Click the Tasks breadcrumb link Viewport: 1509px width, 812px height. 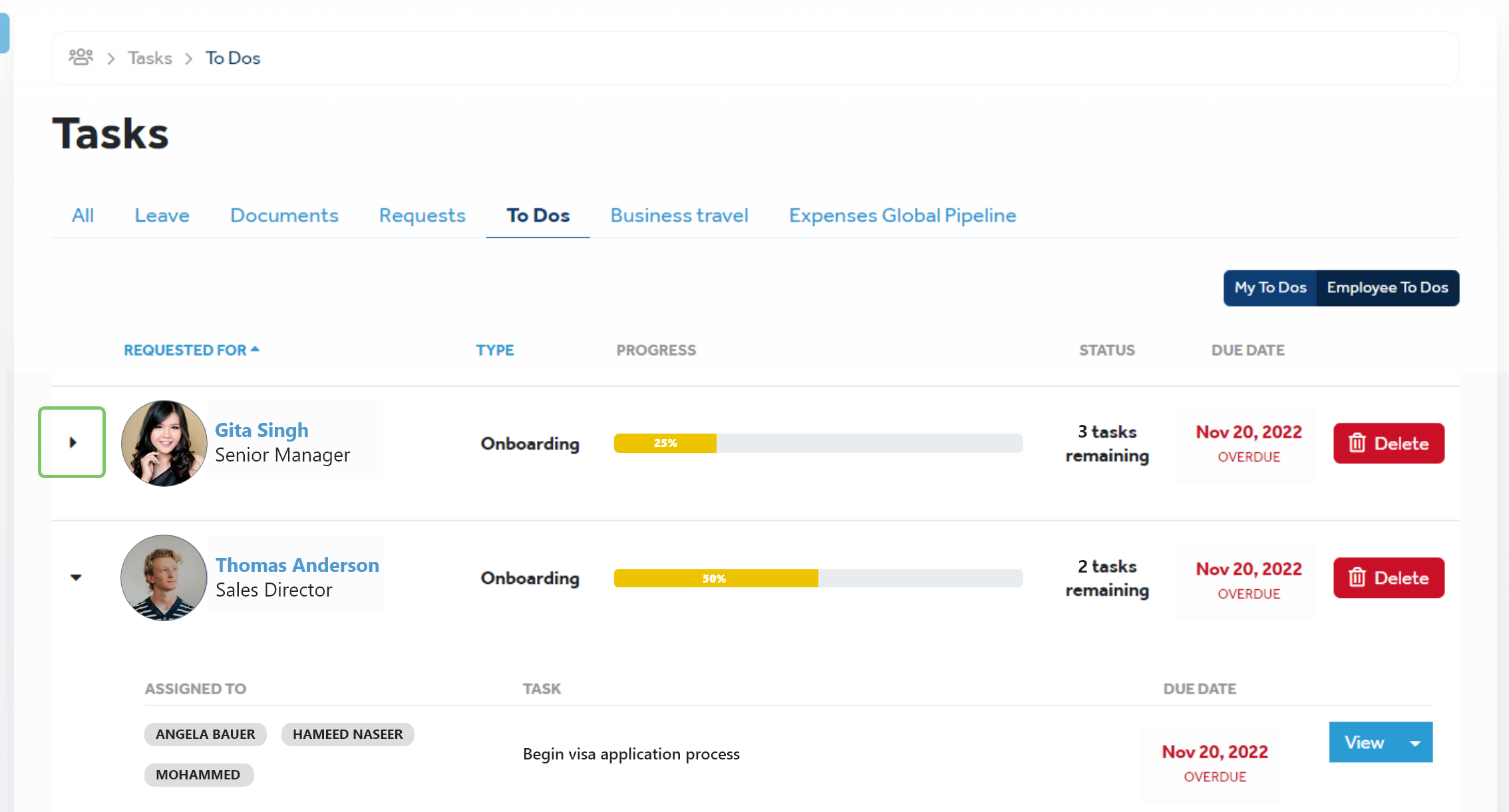(150, 58)
